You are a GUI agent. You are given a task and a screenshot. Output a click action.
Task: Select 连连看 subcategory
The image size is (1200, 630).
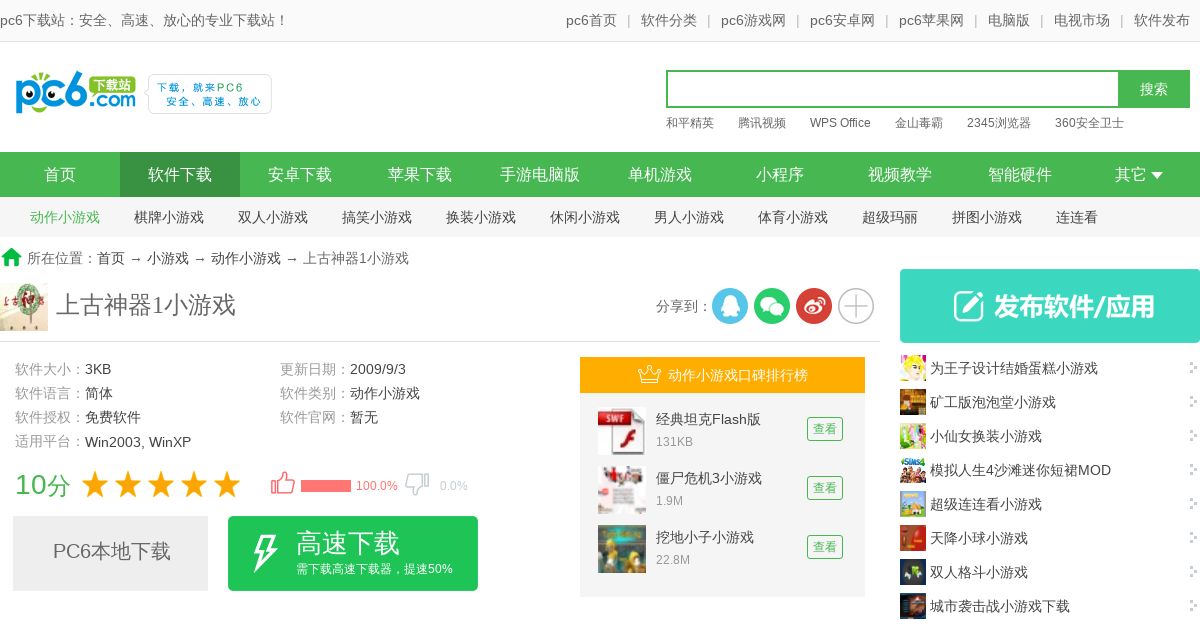tap(1077, 217)
